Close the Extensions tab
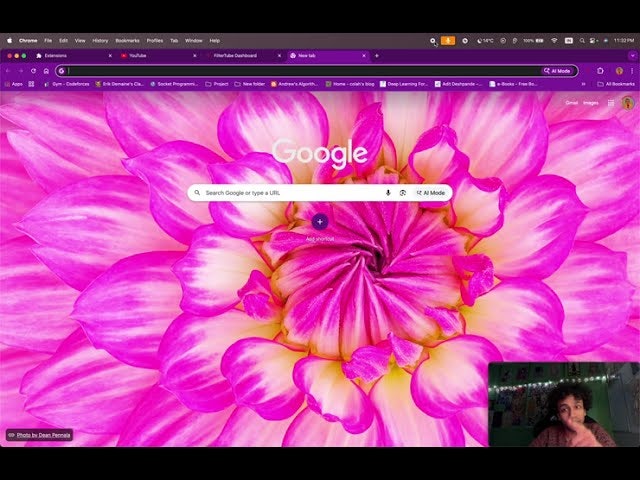The width and height of the screenshot is (640, 480). pos(110,56)
